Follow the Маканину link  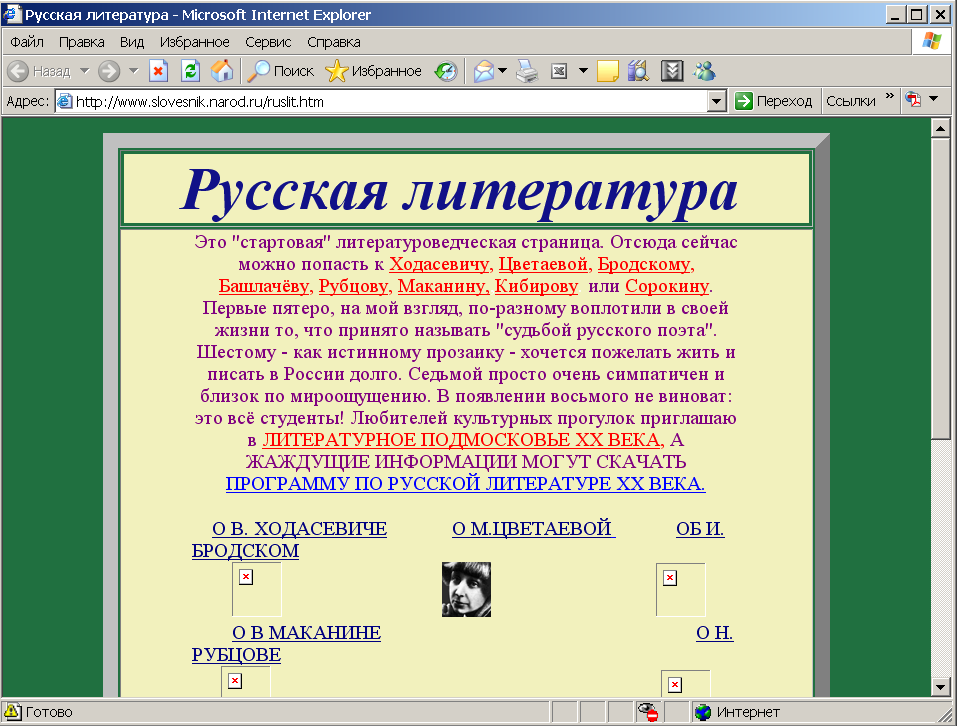(x=444, y=286)
